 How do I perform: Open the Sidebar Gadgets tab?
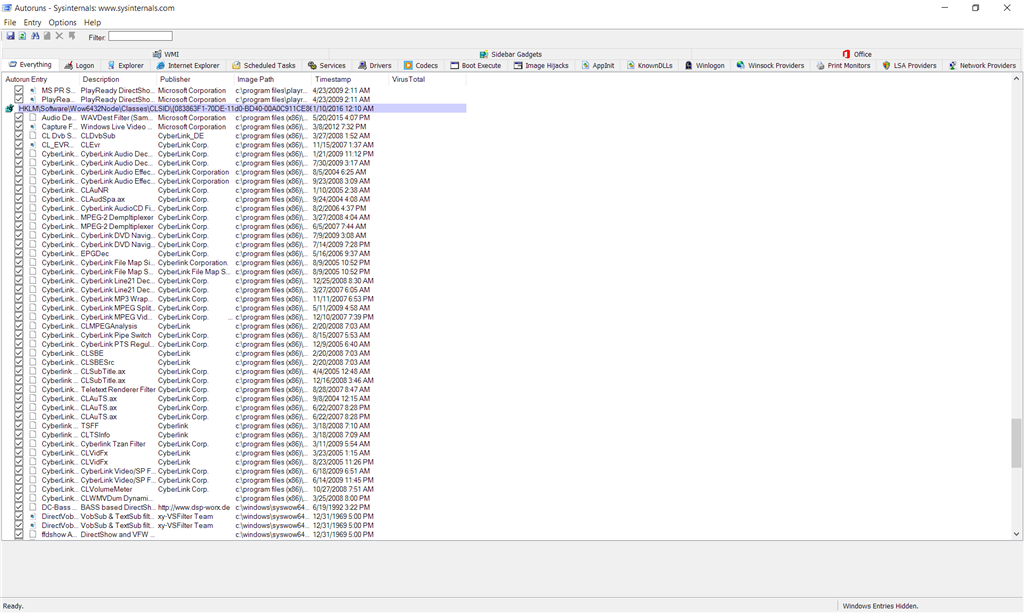(x=510, y=54)
